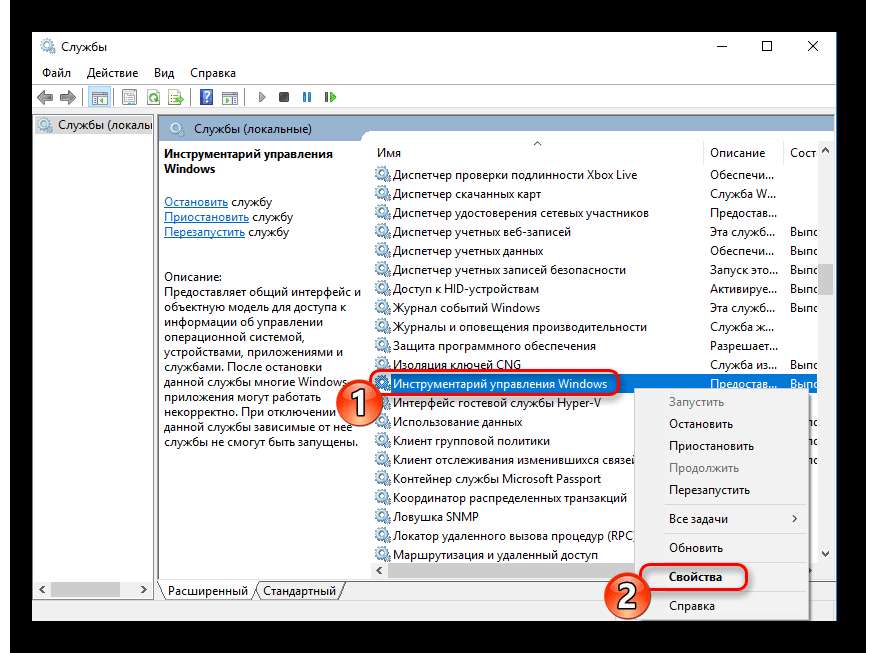Open the Вид menu
This screenshot has height=653, width=869.
coord(164,73)
